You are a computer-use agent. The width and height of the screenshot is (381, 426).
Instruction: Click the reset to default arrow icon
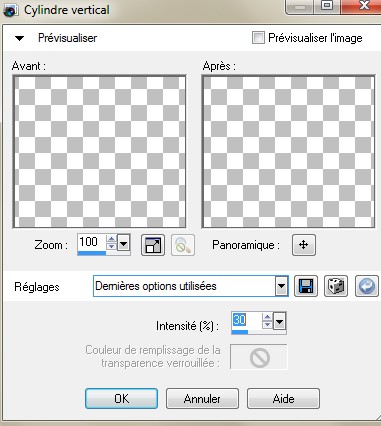coord(367,286)
